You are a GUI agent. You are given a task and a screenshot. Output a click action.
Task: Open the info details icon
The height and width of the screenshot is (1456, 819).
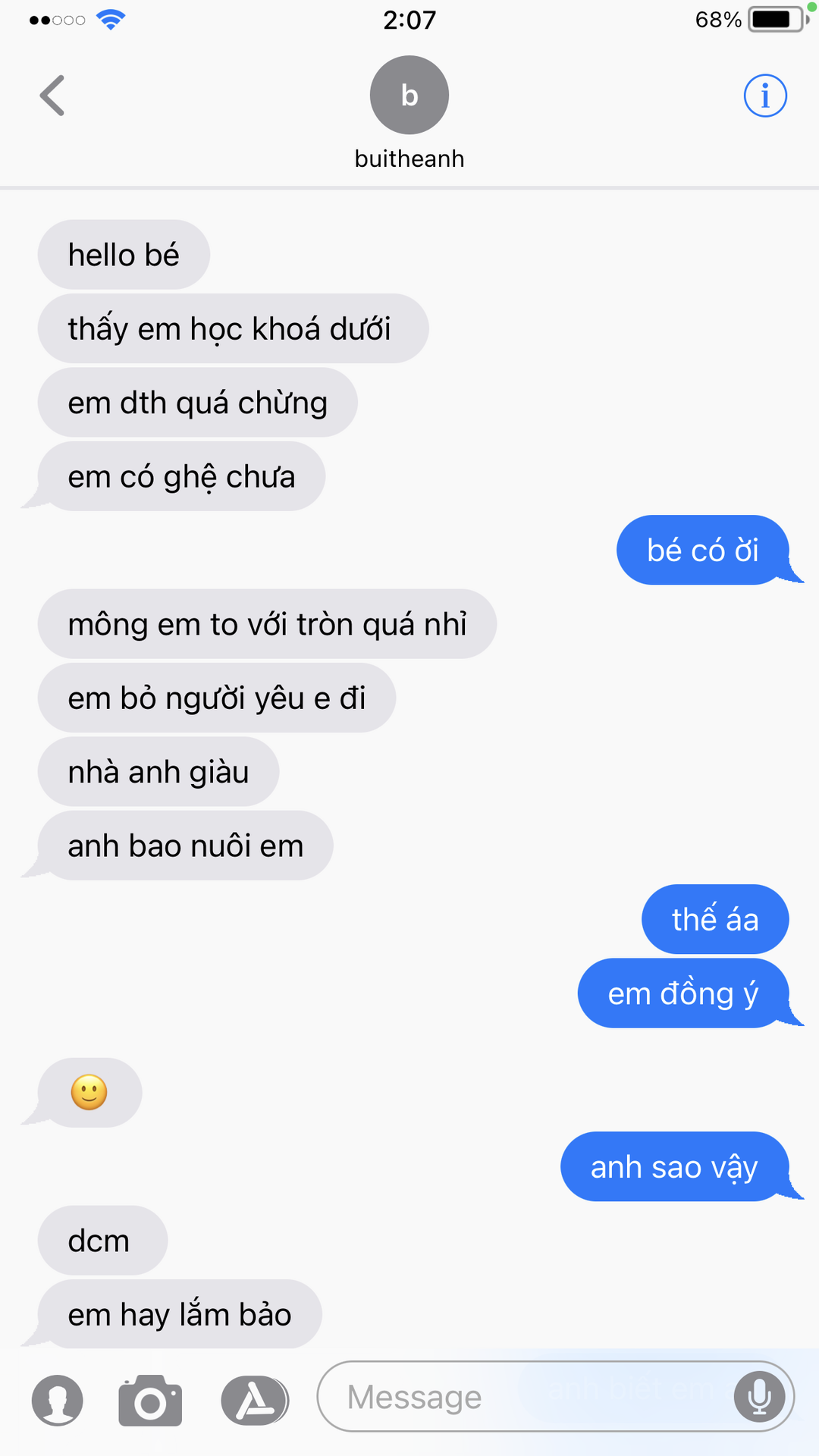coord(764,96)
